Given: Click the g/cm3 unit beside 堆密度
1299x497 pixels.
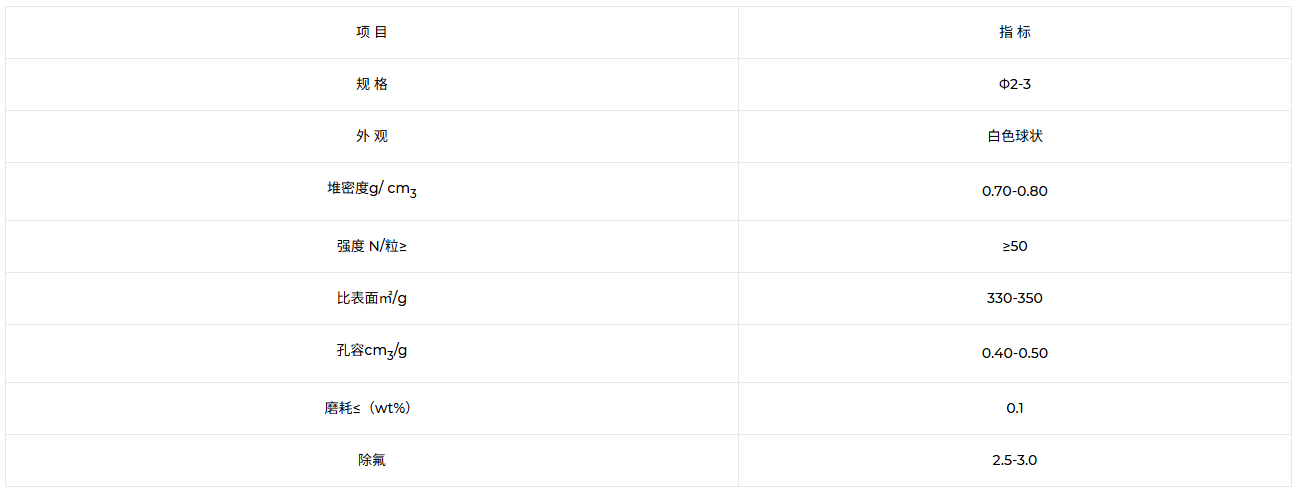Looking at the screenshot, I should (393, 190).
